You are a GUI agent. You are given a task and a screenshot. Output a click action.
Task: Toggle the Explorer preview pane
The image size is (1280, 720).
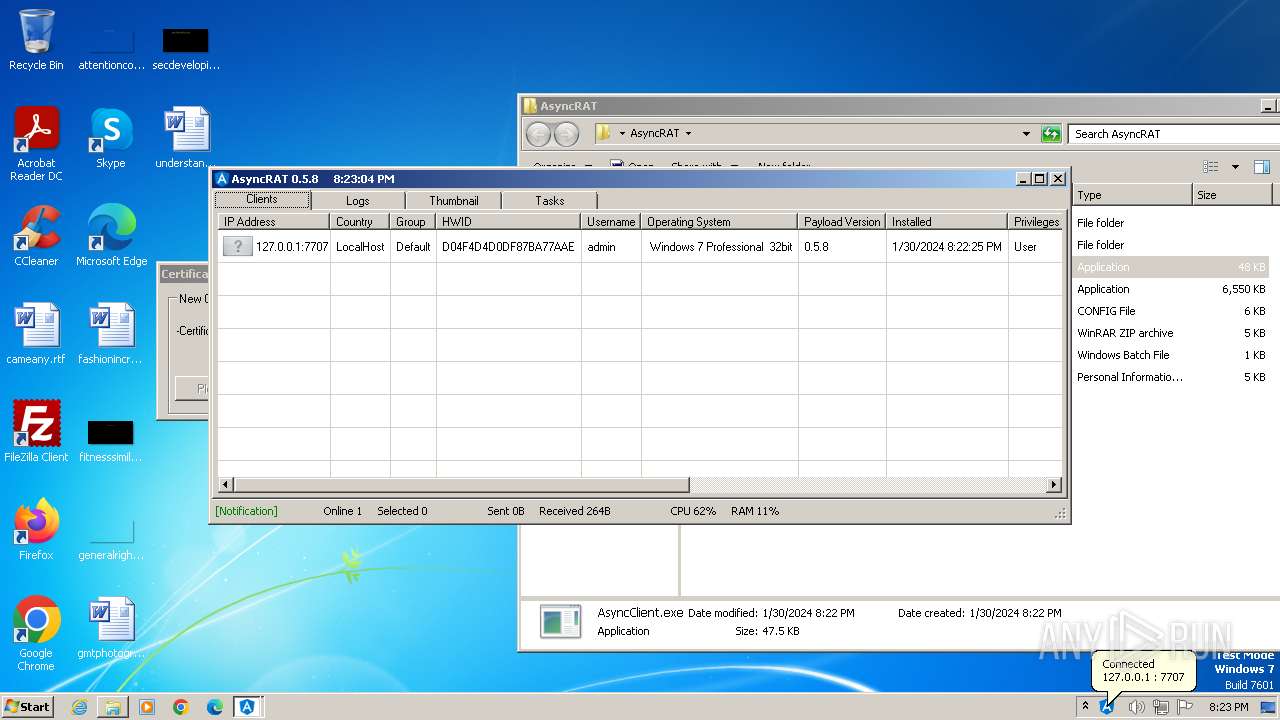[1262, 167]
